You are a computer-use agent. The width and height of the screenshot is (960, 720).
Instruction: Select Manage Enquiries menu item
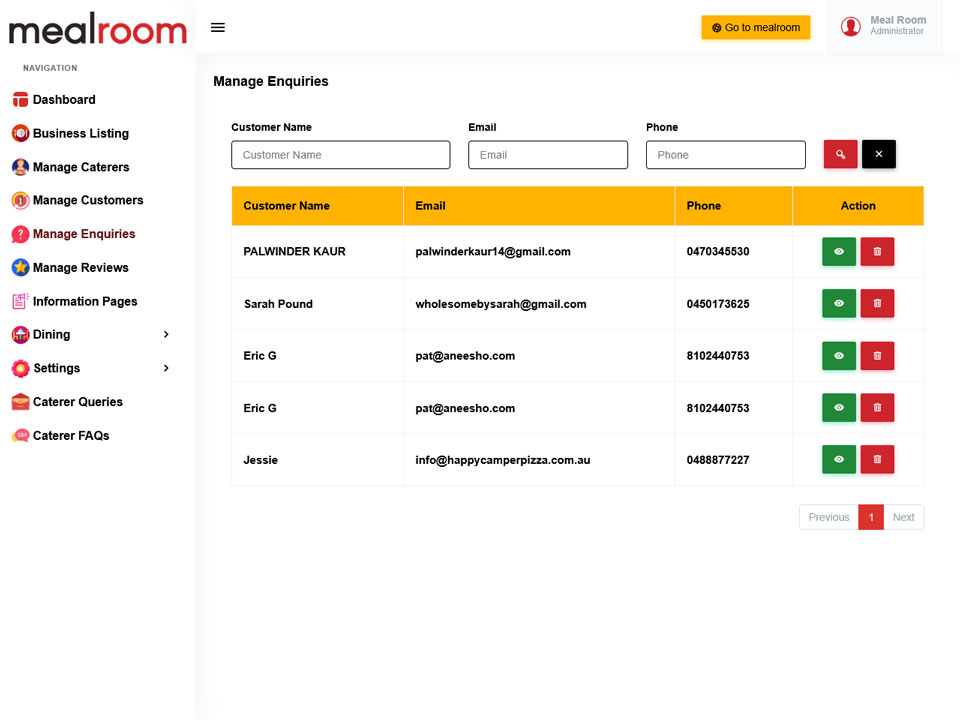84,234
